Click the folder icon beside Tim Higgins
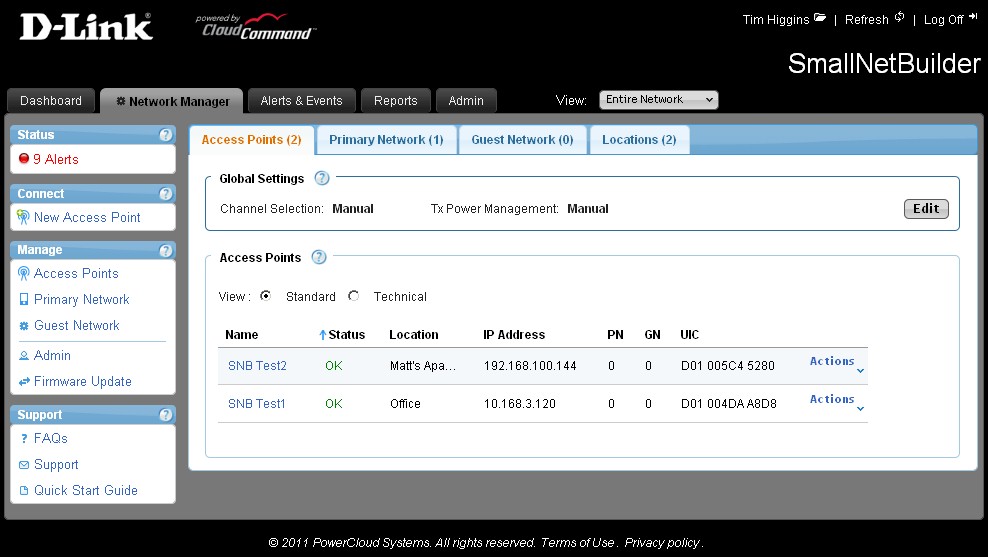988x557 pixels. 820,18
